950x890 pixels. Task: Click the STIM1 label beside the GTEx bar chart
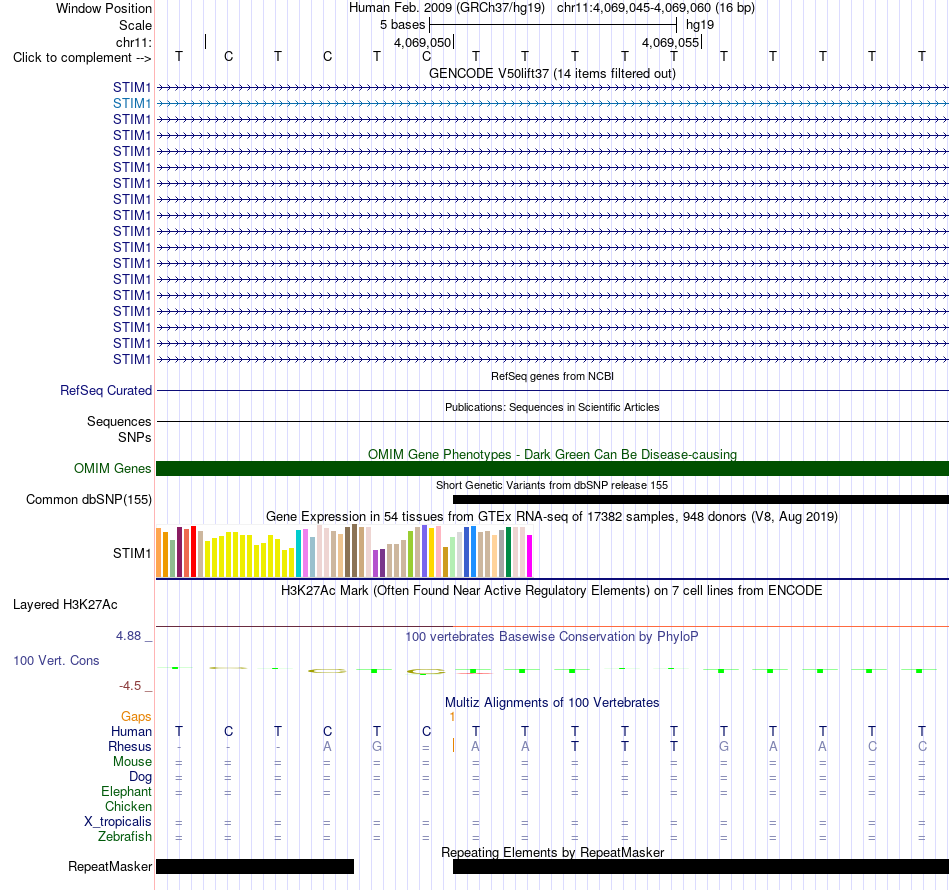pos(131,553)
